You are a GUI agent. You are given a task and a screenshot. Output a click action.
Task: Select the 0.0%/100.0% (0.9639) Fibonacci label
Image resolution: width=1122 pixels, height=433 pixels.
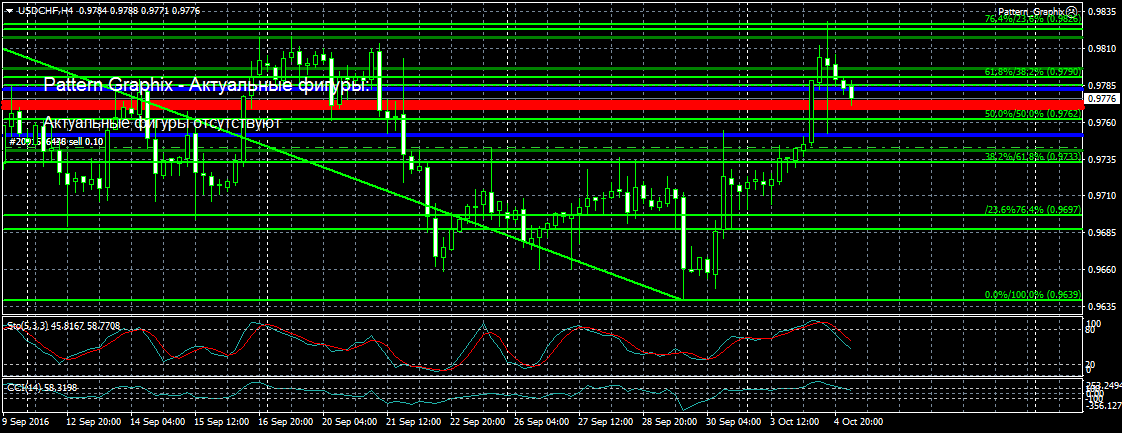[1033, 294]
